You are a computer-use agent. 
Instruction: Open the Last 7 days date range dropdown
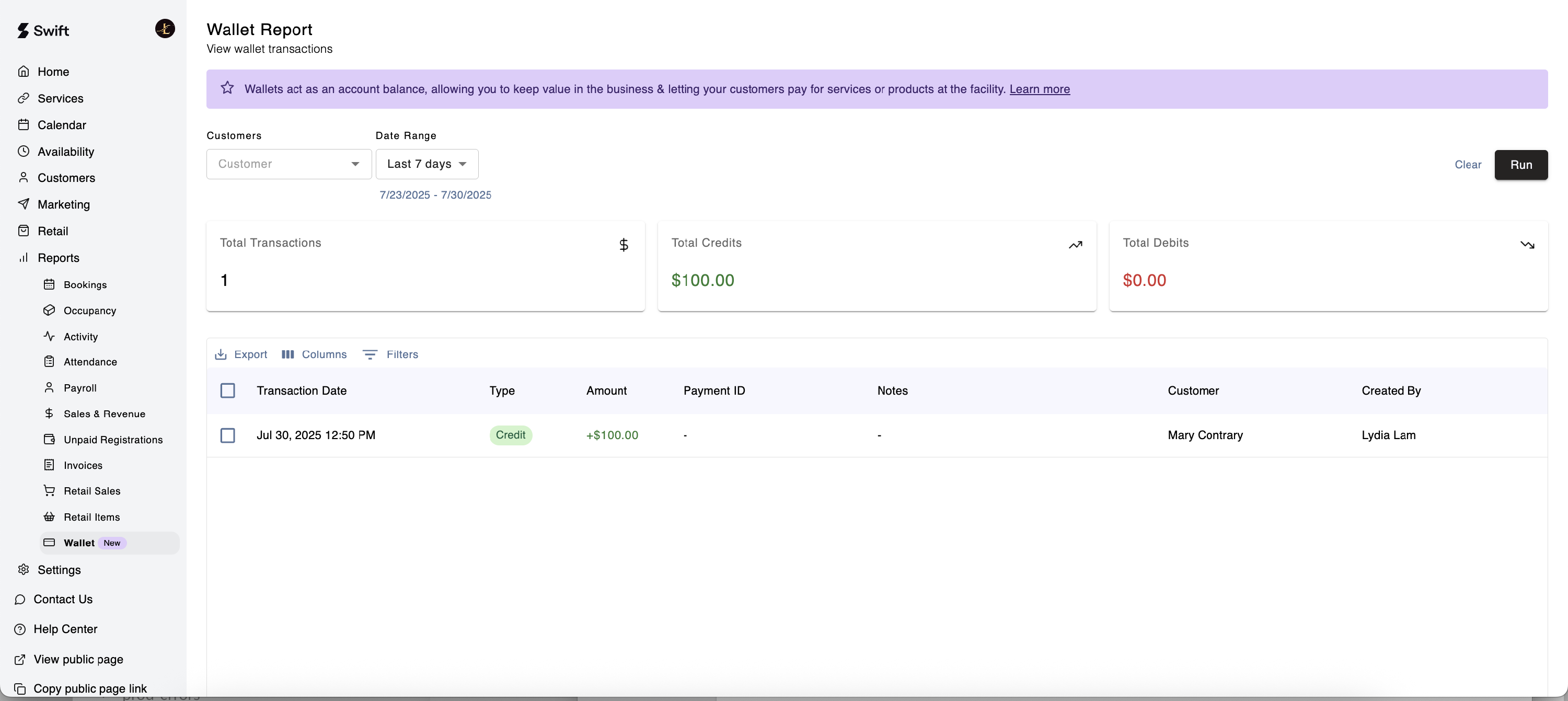426,164
